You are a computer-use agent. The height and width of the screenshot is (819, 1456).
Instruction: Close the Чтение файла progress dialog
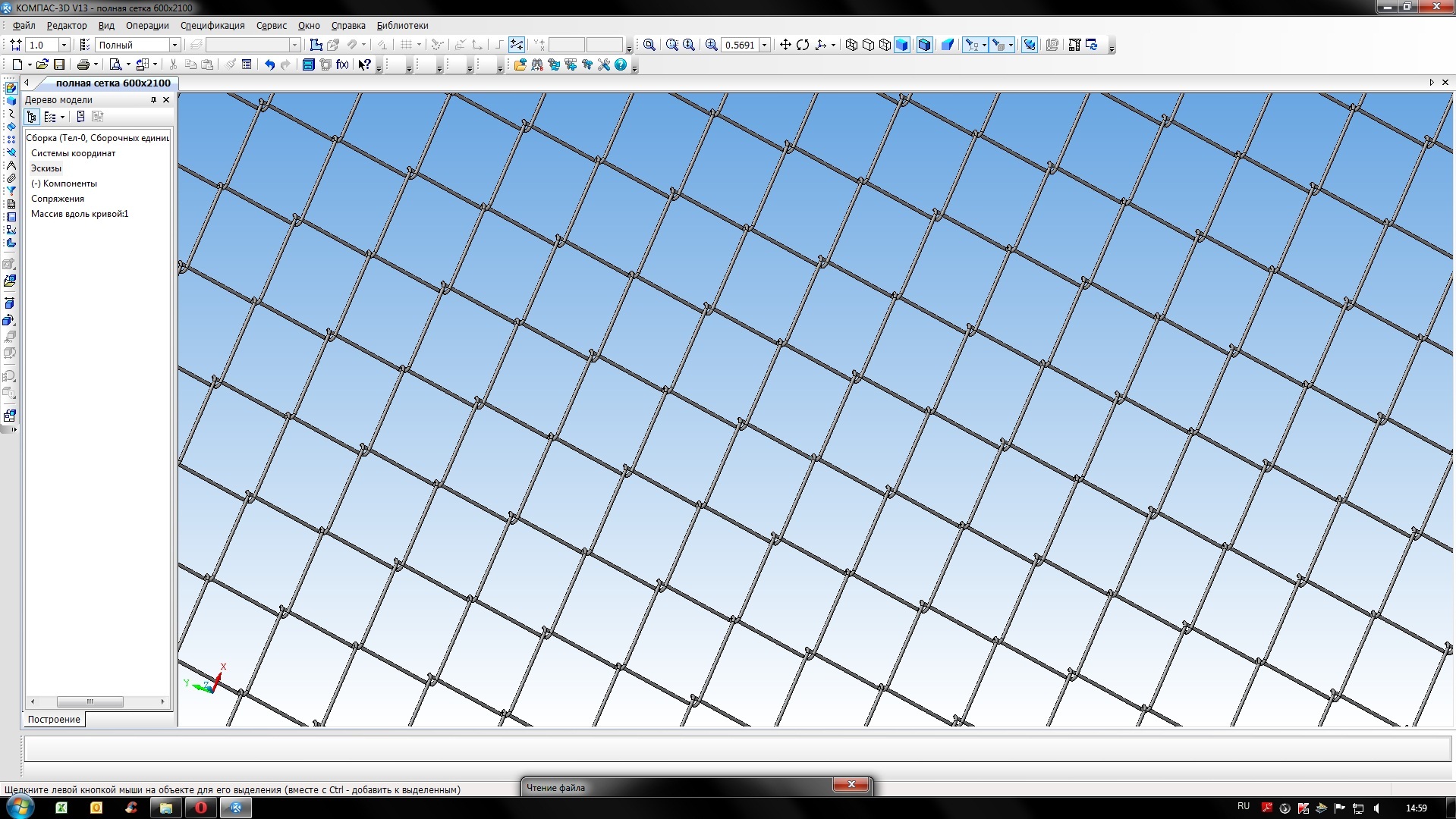click(851, 784)
